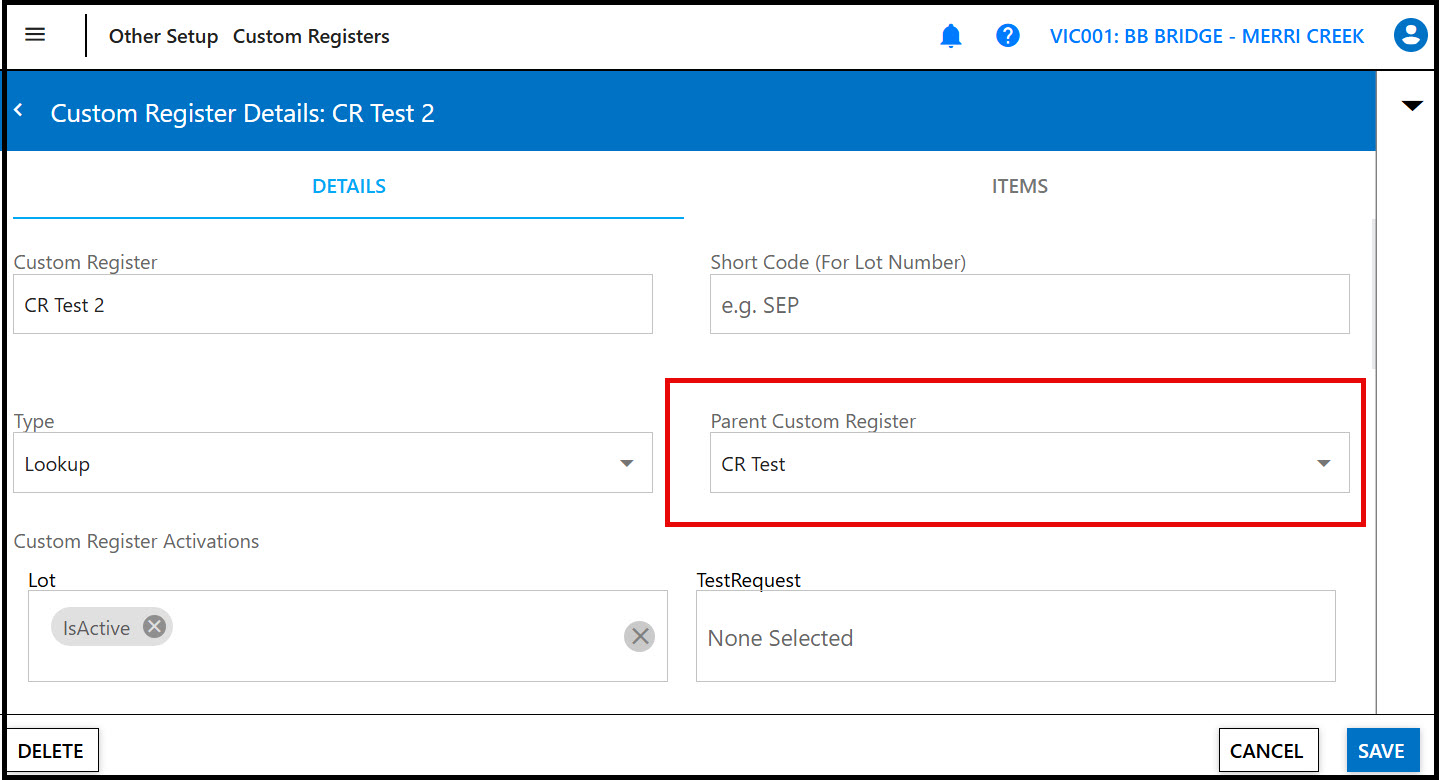Expand the right side panel arrow
The width and height of the screenshot is (1439, 780).
1412,106
